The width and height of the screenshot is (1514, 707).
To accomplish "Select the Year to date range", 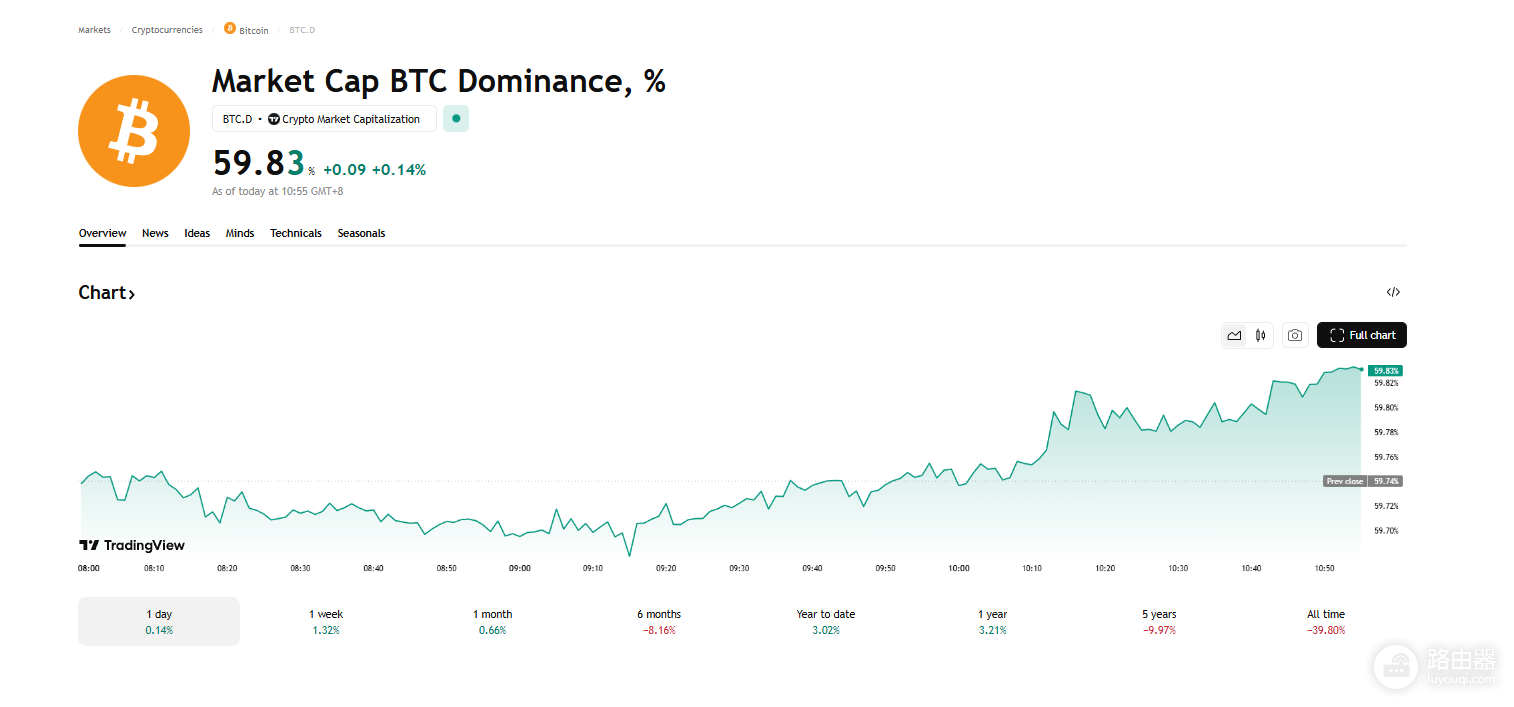I will [826, 621].
